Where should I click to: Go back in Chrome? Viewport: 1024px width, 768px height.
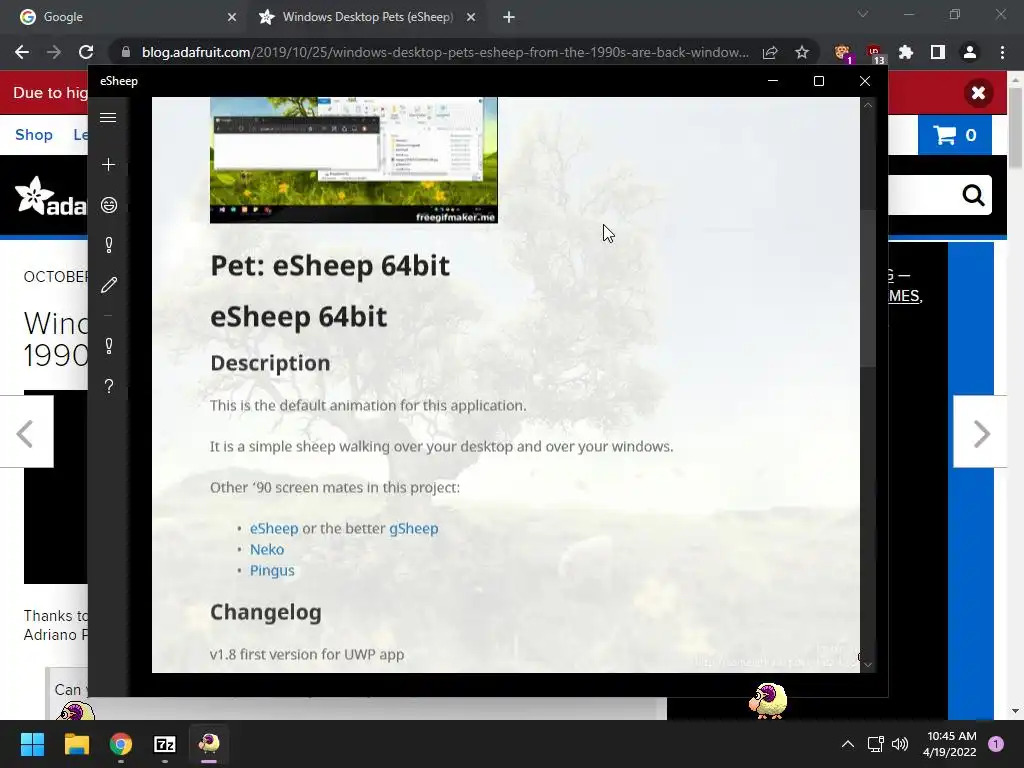22,52
